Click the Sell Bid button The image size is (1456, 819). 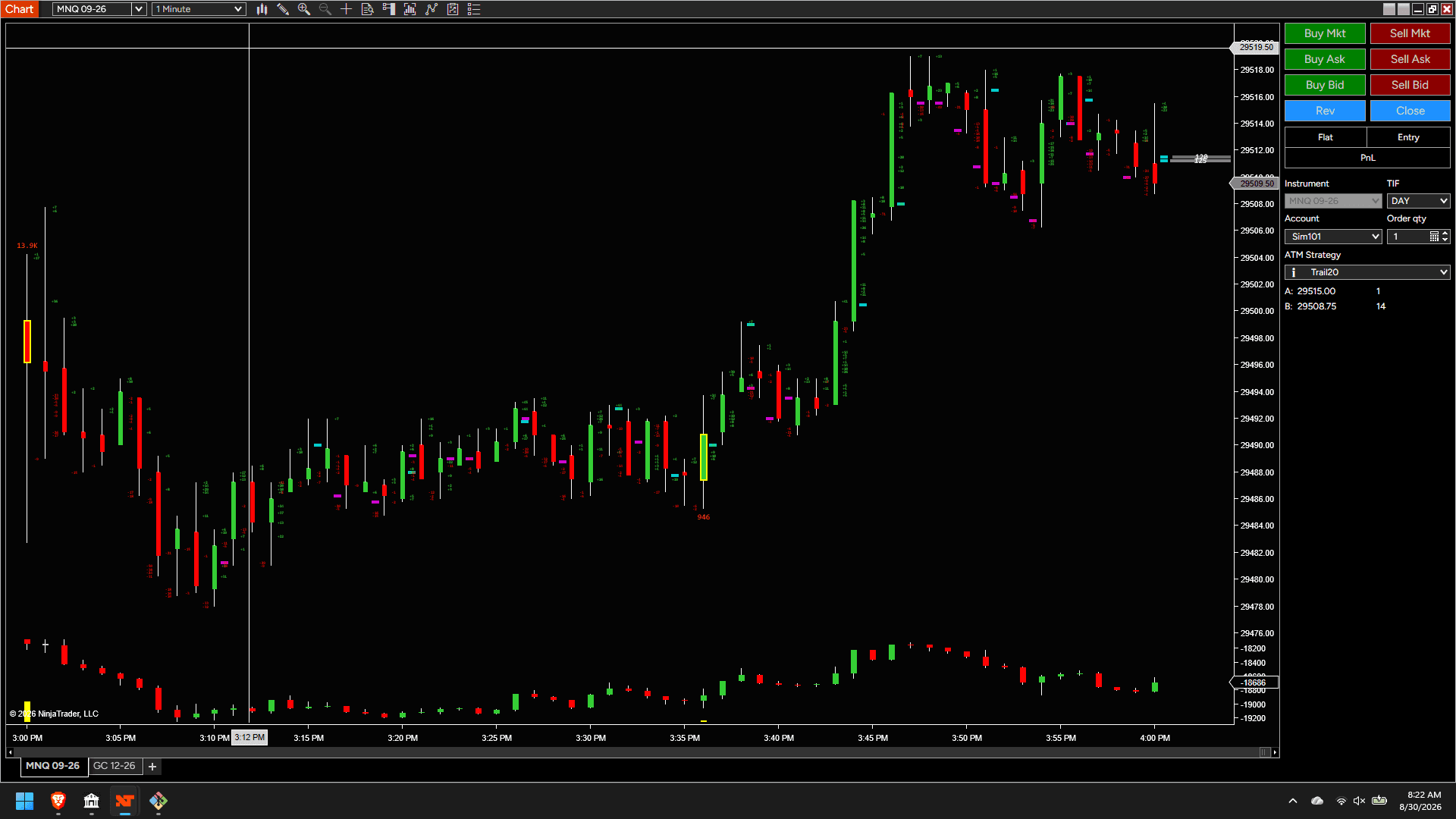tap(1410, 85)
